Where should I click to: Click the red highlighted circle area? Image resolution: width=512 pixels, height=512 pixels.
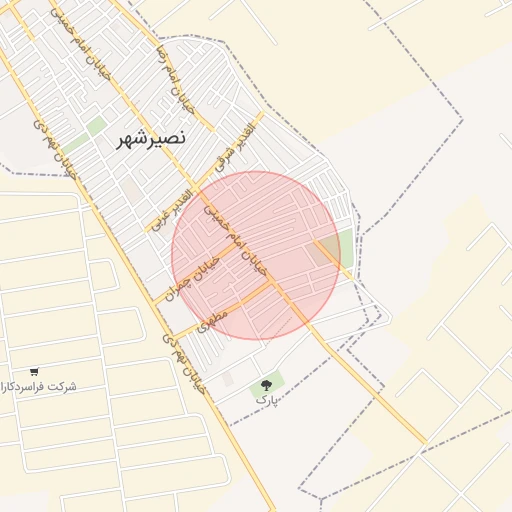(x=256, y=256)
